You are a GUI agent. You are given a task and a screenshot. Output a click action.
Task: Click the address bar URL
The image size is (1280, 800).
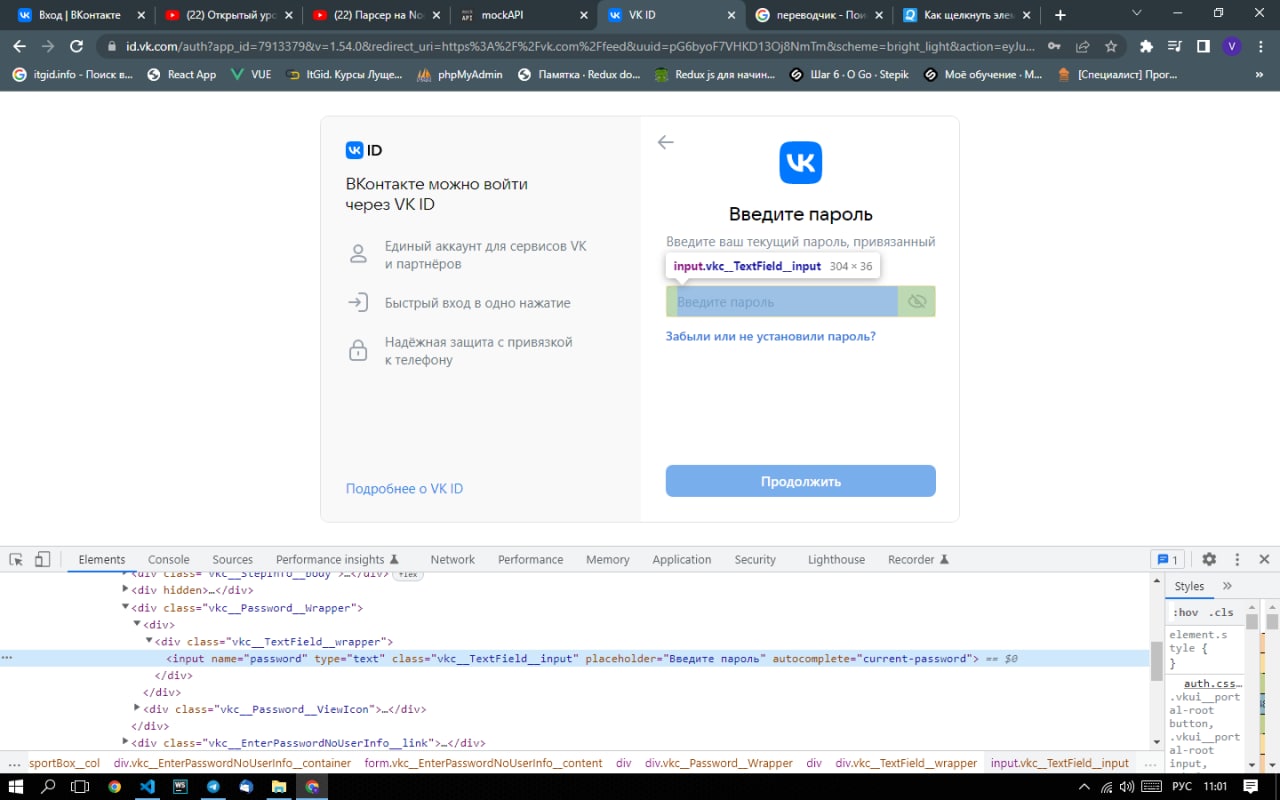[578, 47]
